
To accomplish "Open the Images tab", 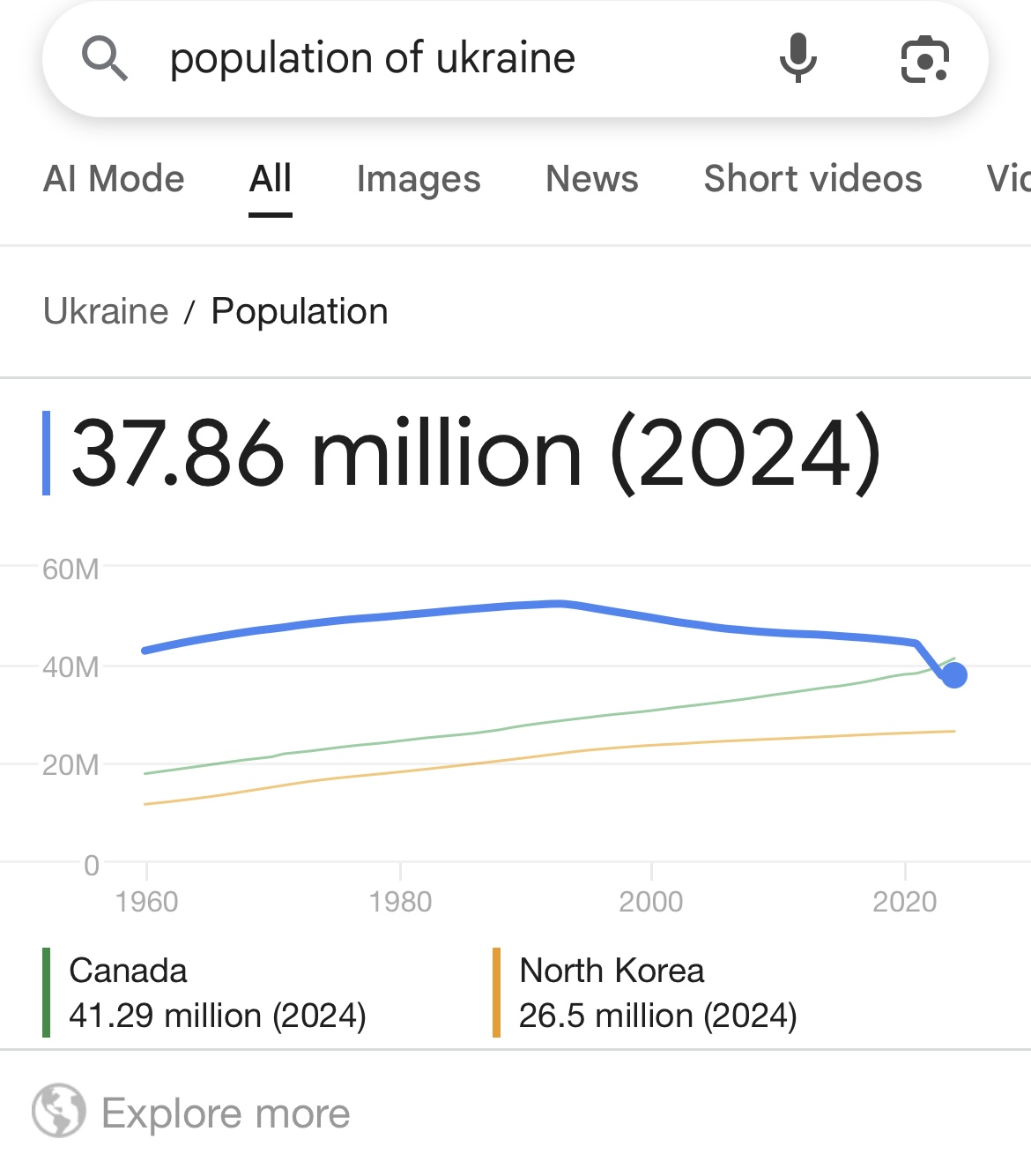I will click(x=419, y=179).
